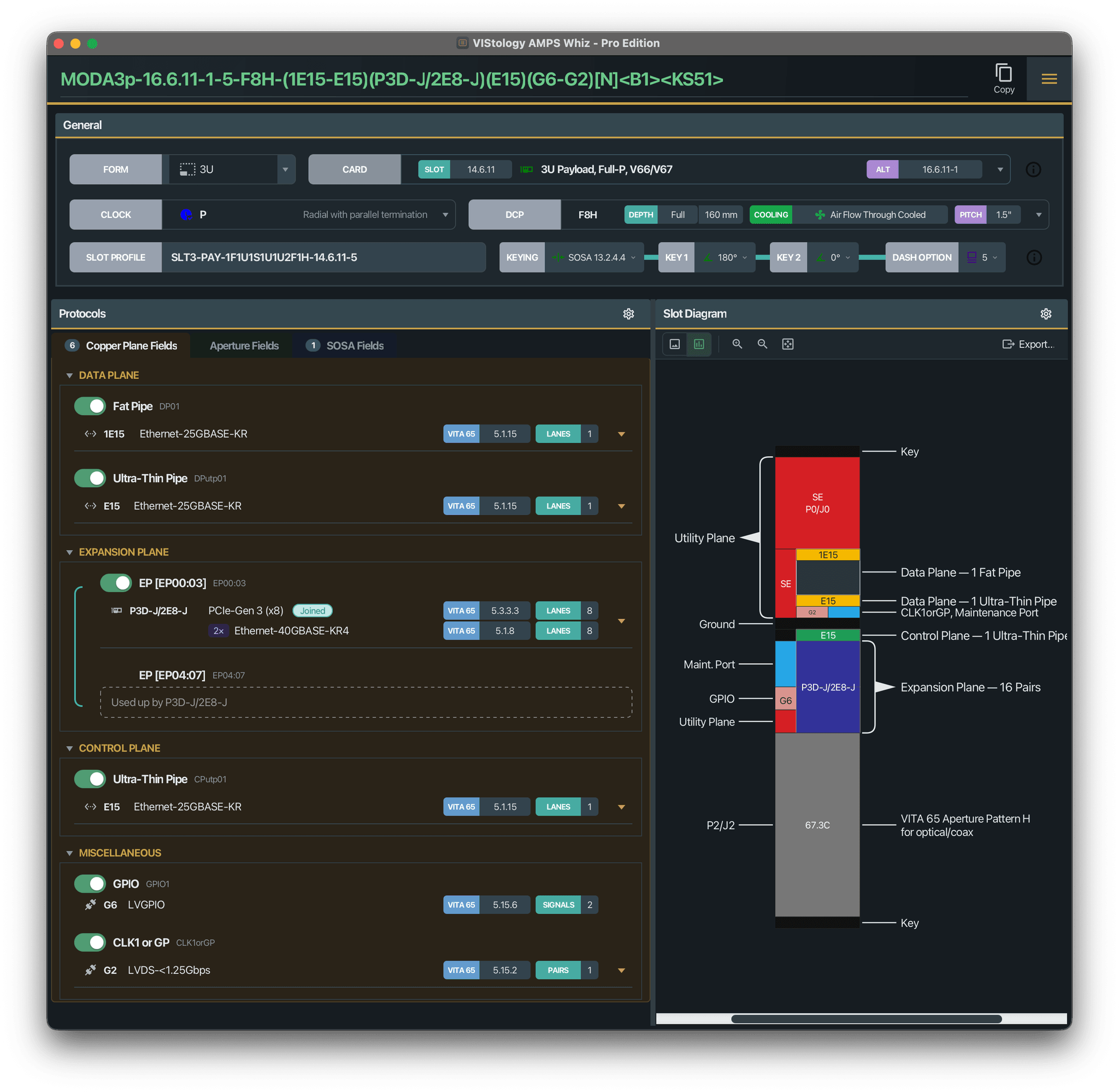Click the G6 LVGPIO plug icon

coord(90,905)
